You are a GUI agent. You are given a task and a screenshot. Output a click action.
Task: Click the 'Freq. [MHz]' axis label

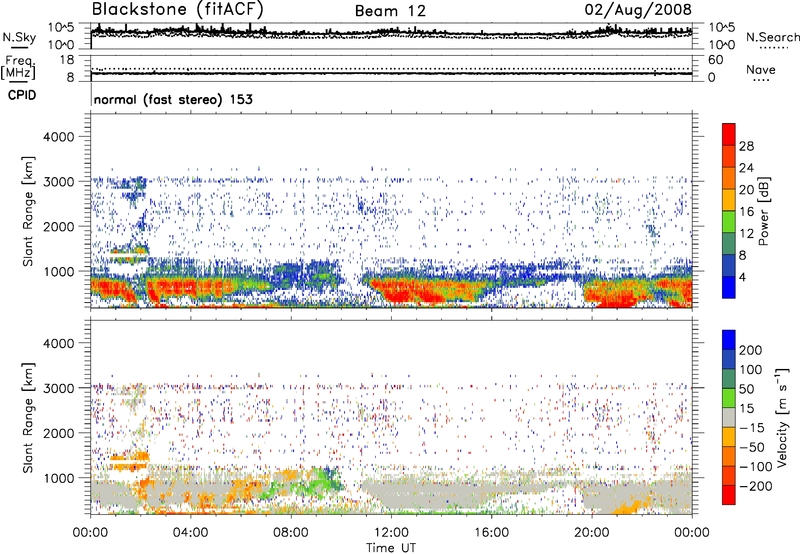click(x=18, y=67)
